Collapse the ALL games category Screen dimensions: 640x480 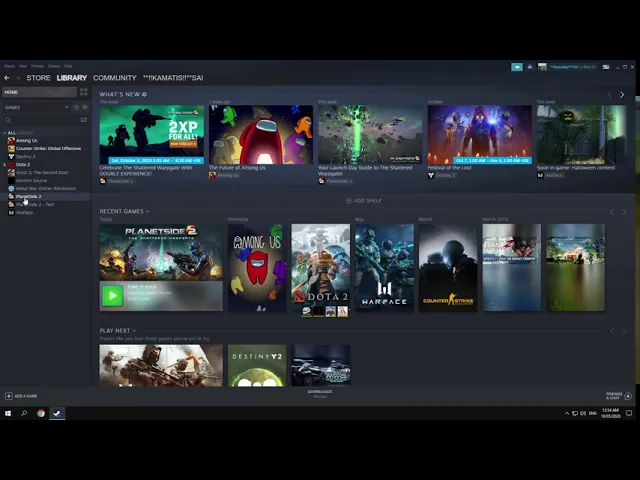point(4,133)
